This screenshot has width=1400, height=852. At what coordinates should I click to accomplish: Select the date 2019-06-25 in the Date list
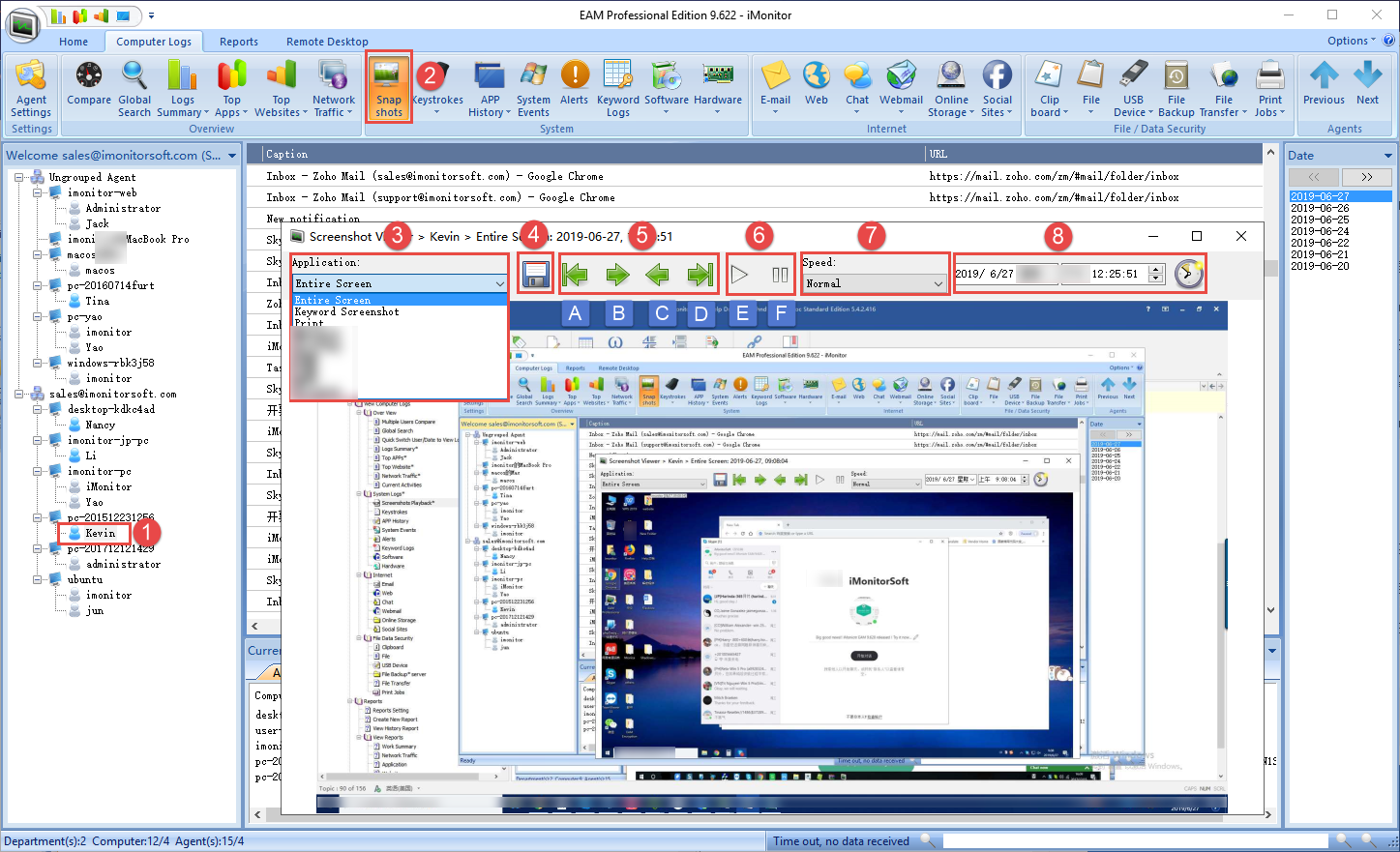pyautogui.click(x=1319, y=220)
